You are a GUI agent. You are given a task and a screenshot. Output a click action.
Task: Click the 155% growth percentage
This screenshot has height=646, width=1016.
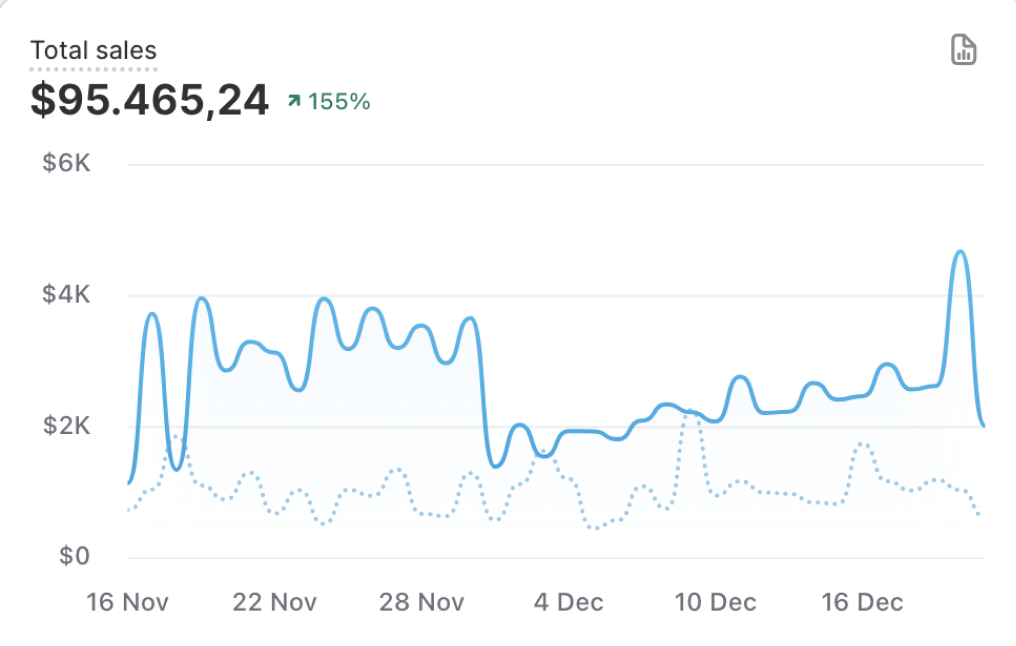click(x=339, y=101)
